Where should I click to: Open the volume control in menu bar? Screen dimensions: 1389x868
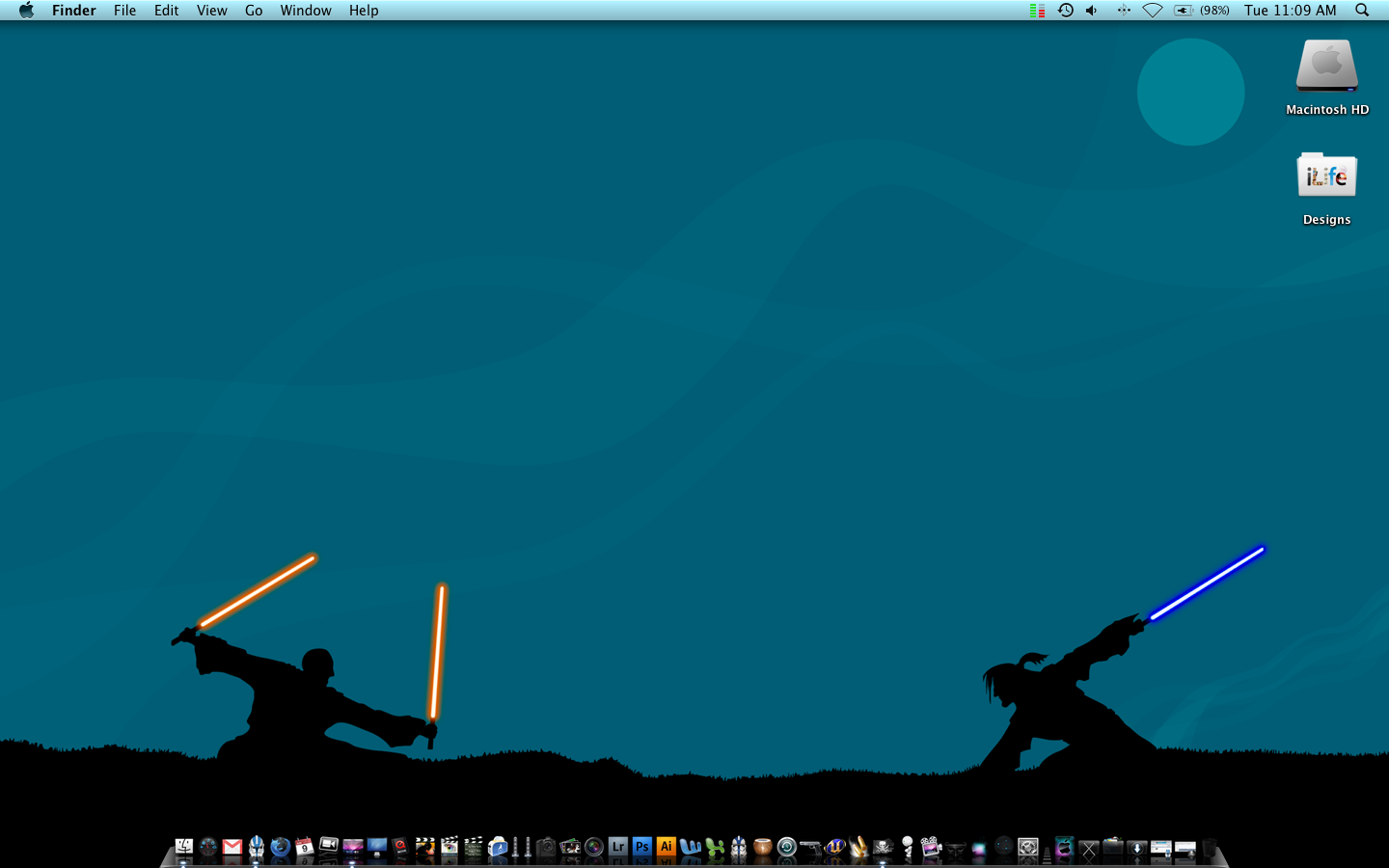pyautogui.click(x=1092, y=11)
